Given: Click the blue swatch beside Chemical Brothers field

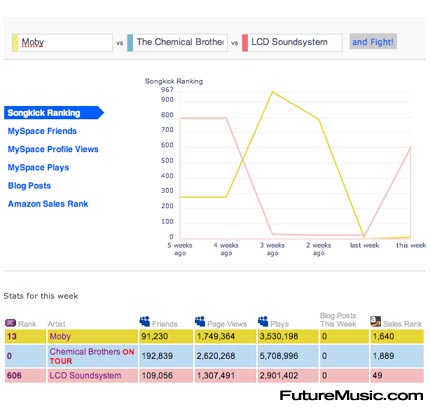Looking at the screenshot, I should [x=130, y=43].
